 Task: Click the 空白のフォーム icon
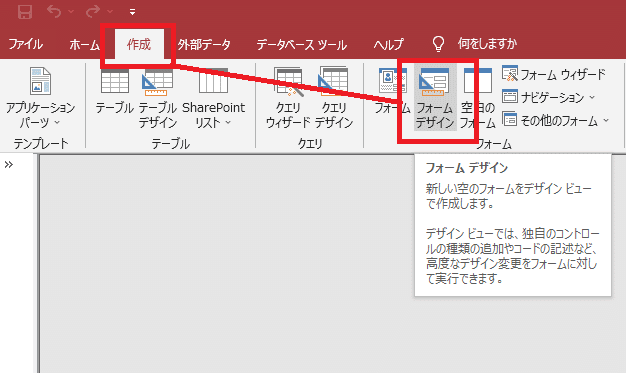(x=477, y=81)
